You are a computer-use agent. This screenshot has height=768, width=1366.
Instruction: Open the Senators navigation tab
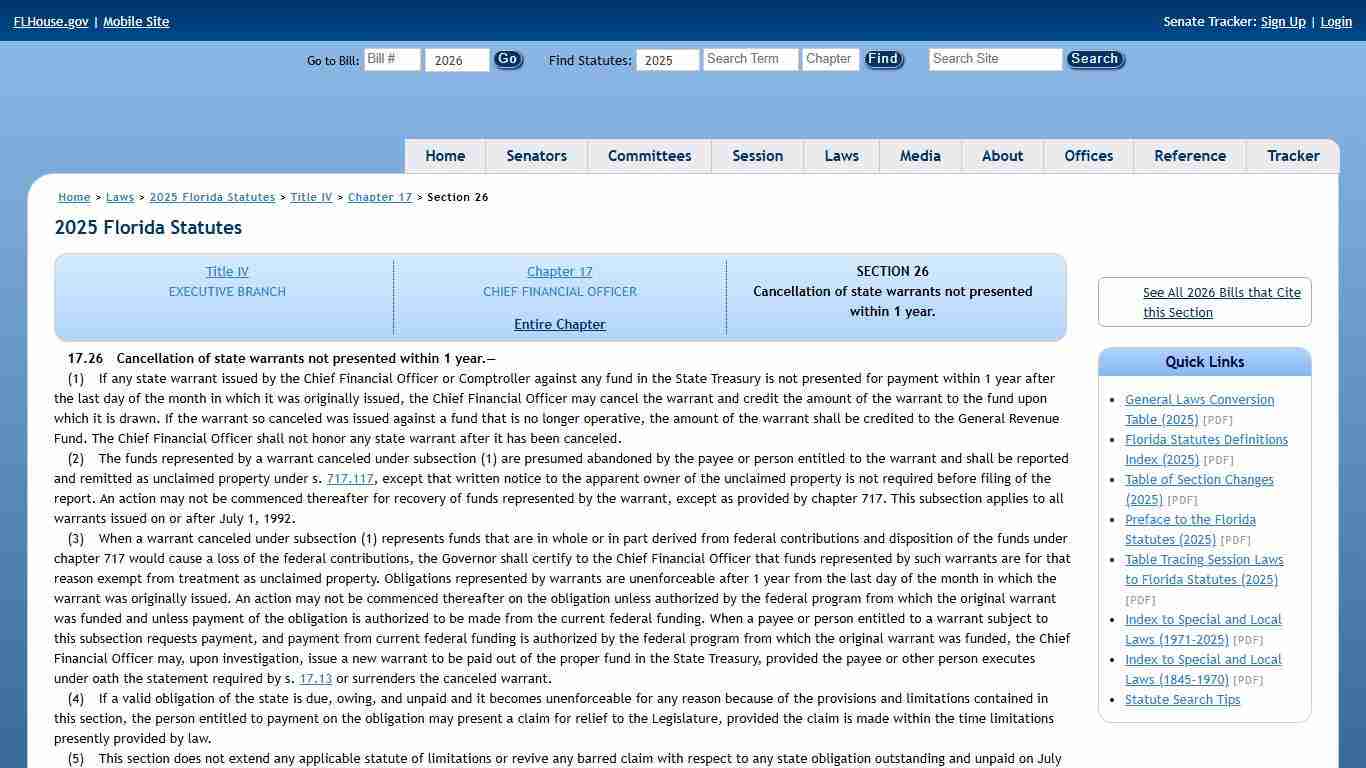536,156
